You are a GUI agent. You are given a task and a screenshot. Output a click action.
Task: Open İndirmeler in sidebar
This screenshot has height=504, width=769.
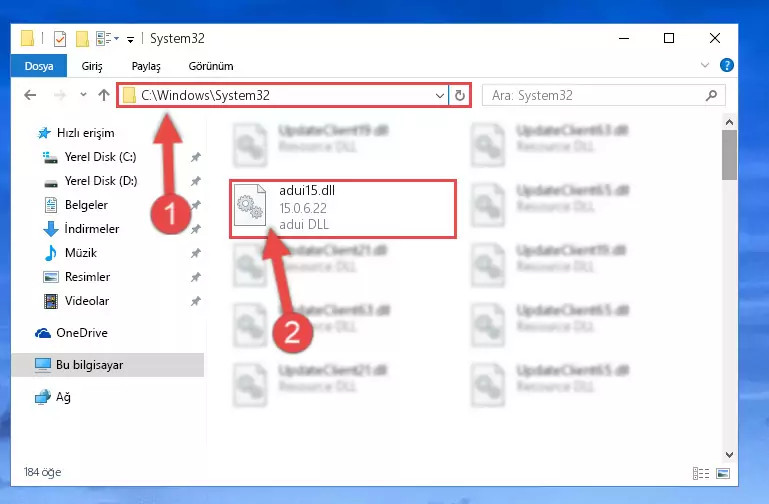pos(92,229)
